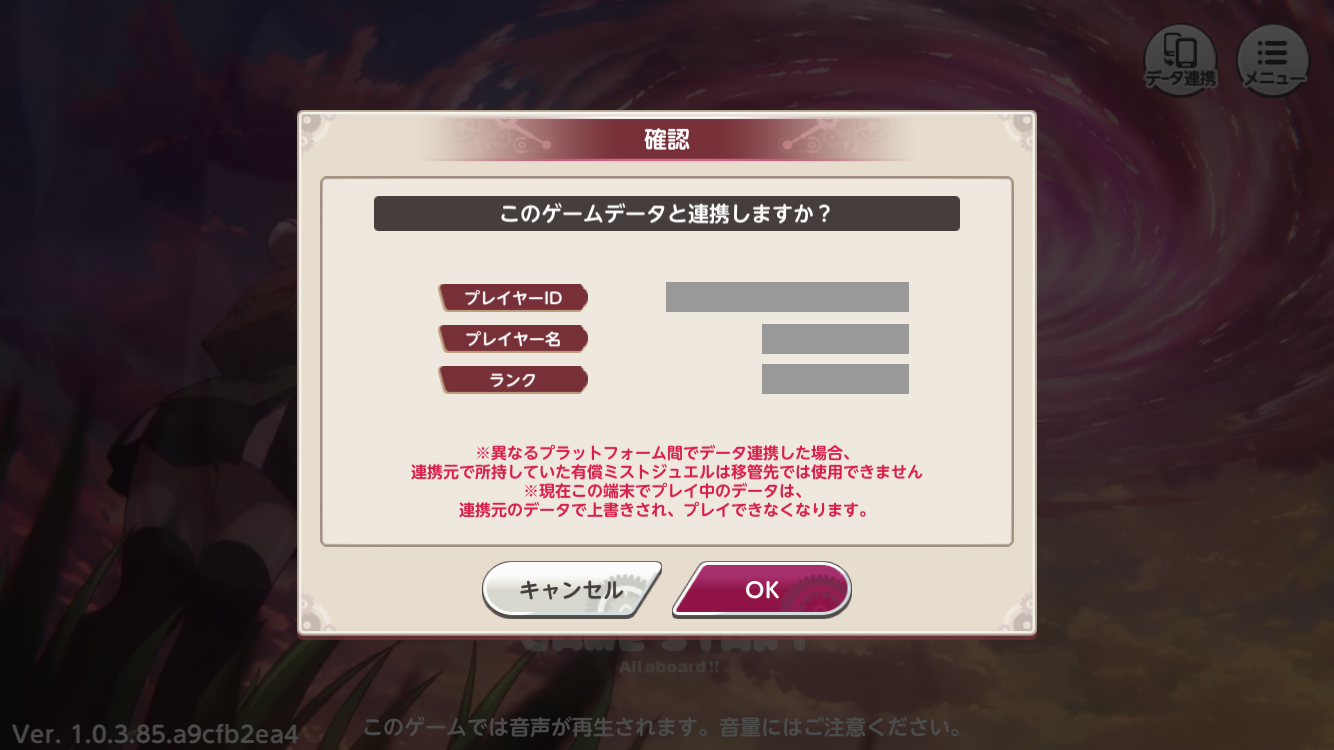This screenshot has width=1334, height=750.
Task: Click the プレイヤー名 label
Action: 513,339
